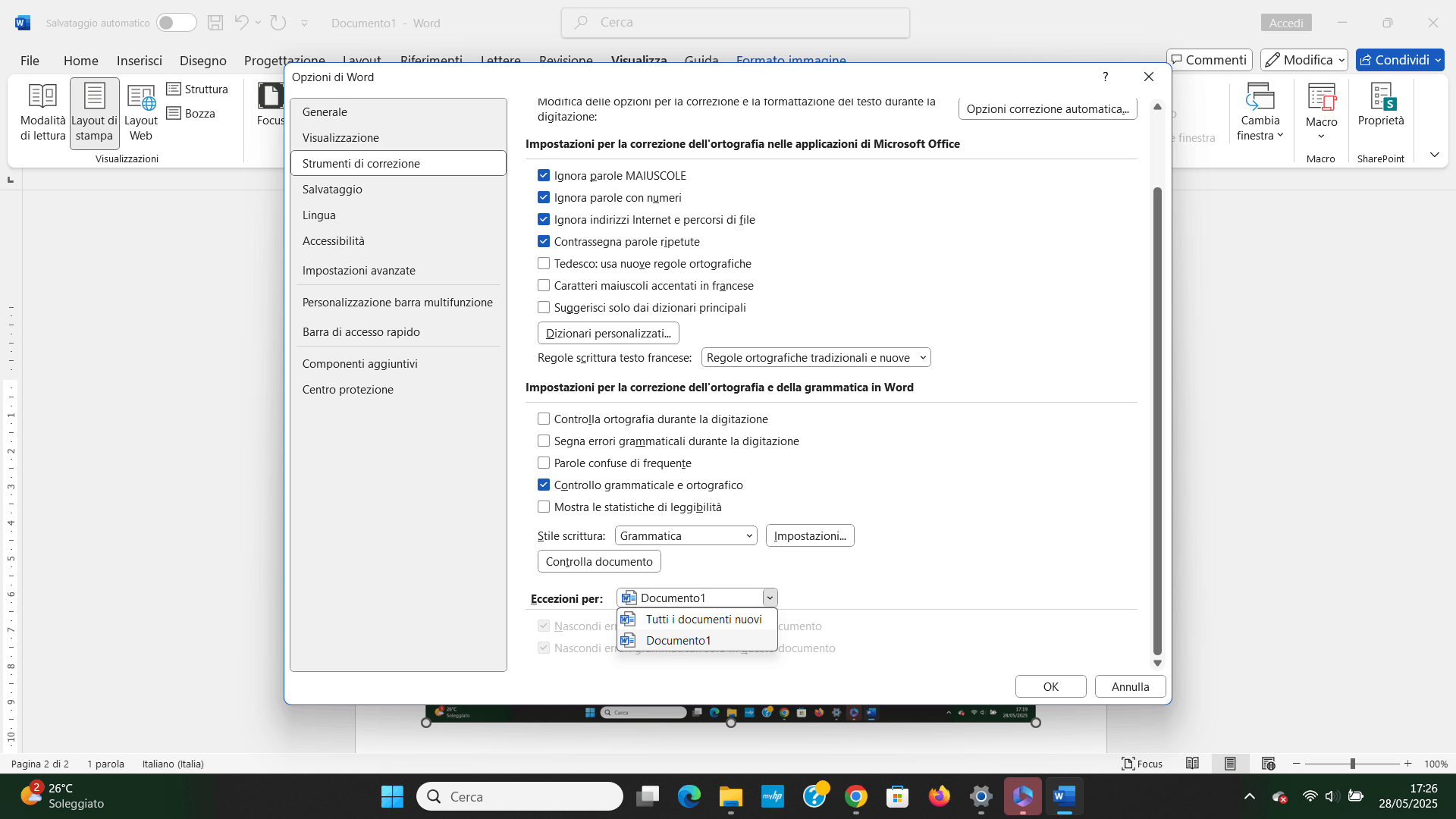The width and height of the screenshot is (1456, 819).
Task: Collapse the Eccezioni per dropdown arrow
Action: tap(769, 598)
